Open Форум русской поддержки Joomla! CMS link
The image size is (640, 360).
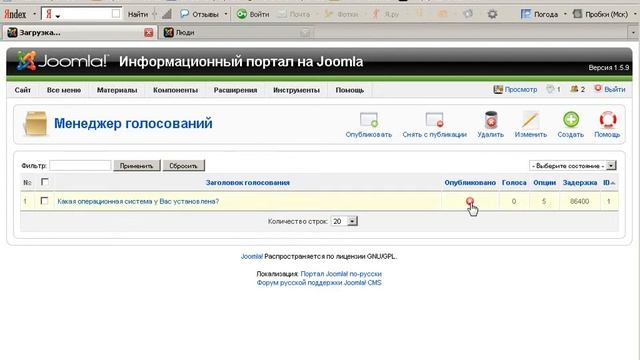click(x=319, y=282)
